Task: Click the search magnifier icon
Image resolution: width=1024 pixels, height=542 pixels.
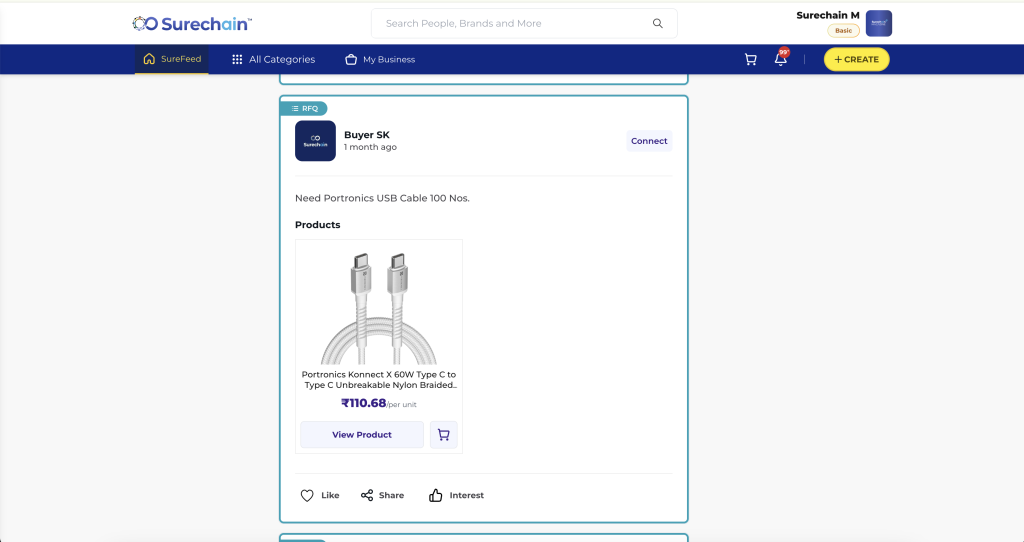Action: (658, 24)
